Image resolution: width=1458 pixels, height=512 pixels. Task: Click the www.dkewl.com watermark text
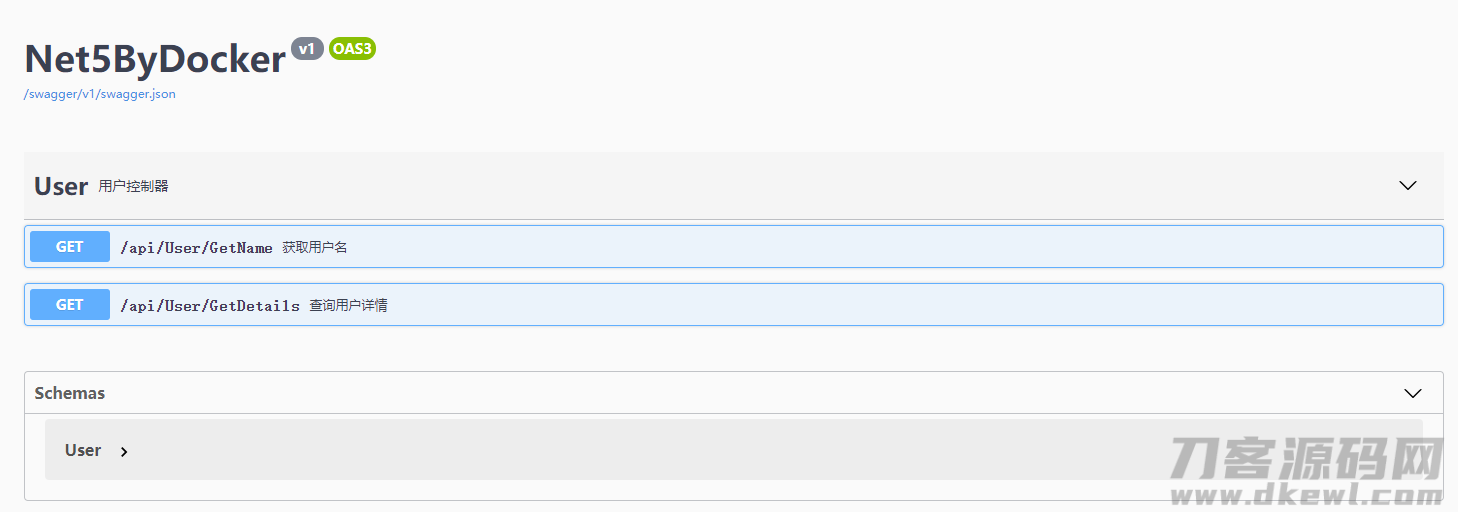click(1306, 494)
